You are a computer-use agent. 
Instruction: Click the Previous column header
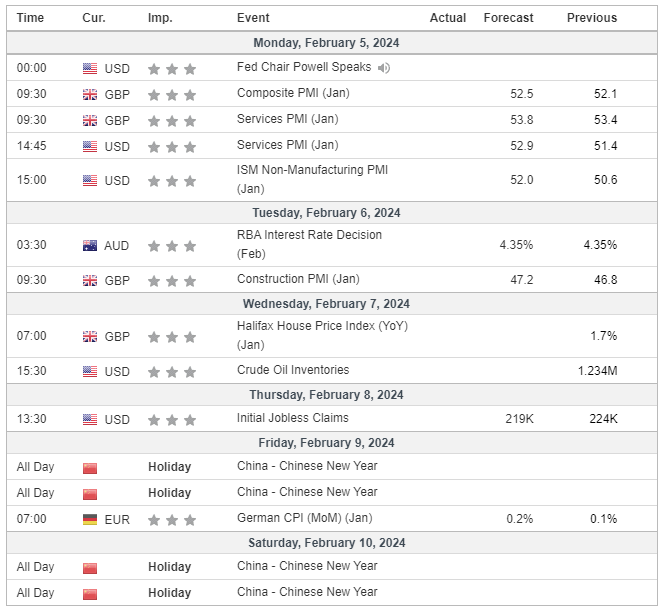pos(592,18)
